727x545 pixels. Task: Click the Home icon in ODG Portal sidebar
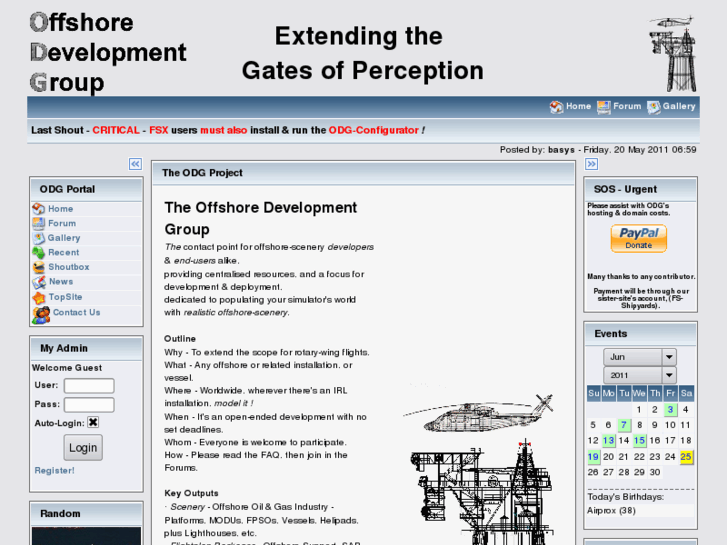(x=38, y=209)
